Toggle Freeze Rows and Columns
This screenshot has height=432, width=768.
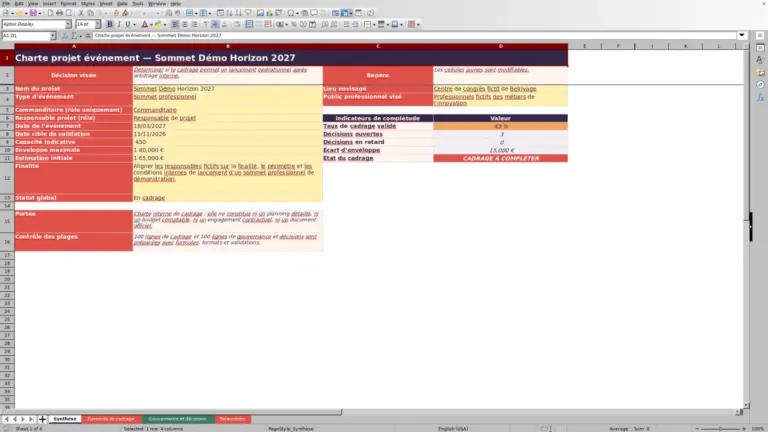(345, 13)
